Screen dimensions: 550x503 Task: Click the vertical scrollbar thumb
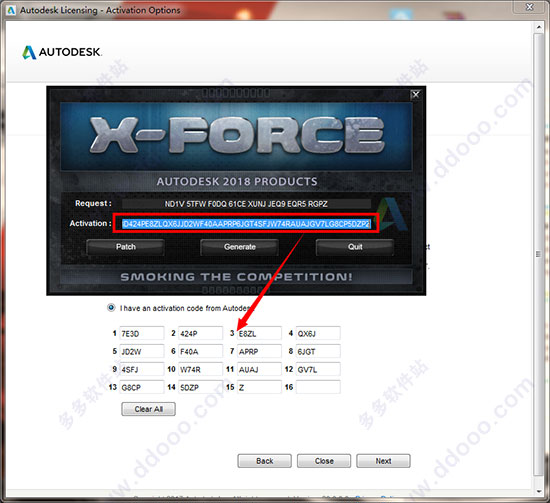(539, 254)
